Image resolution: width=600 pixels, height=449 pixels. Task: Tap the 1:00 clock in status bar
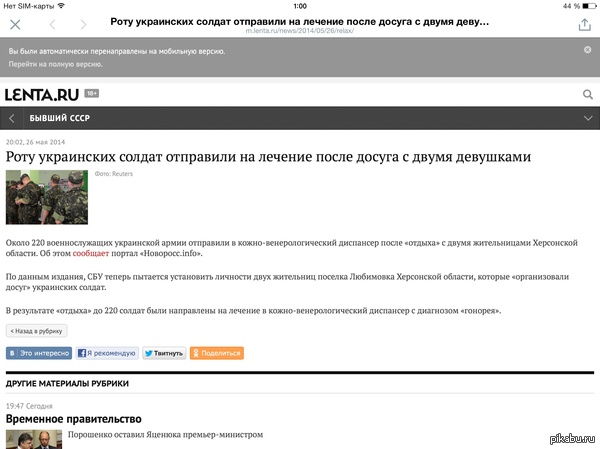[x=300, y=6]
